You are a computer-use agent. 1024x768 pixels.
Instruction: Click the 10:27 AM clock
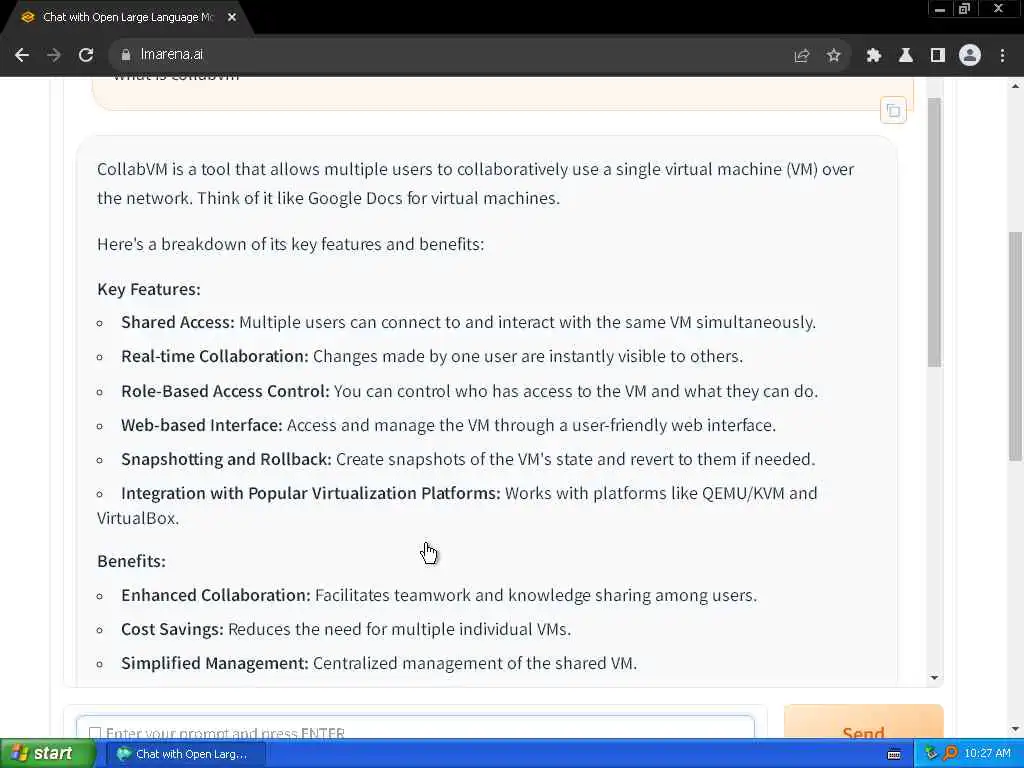987,754
